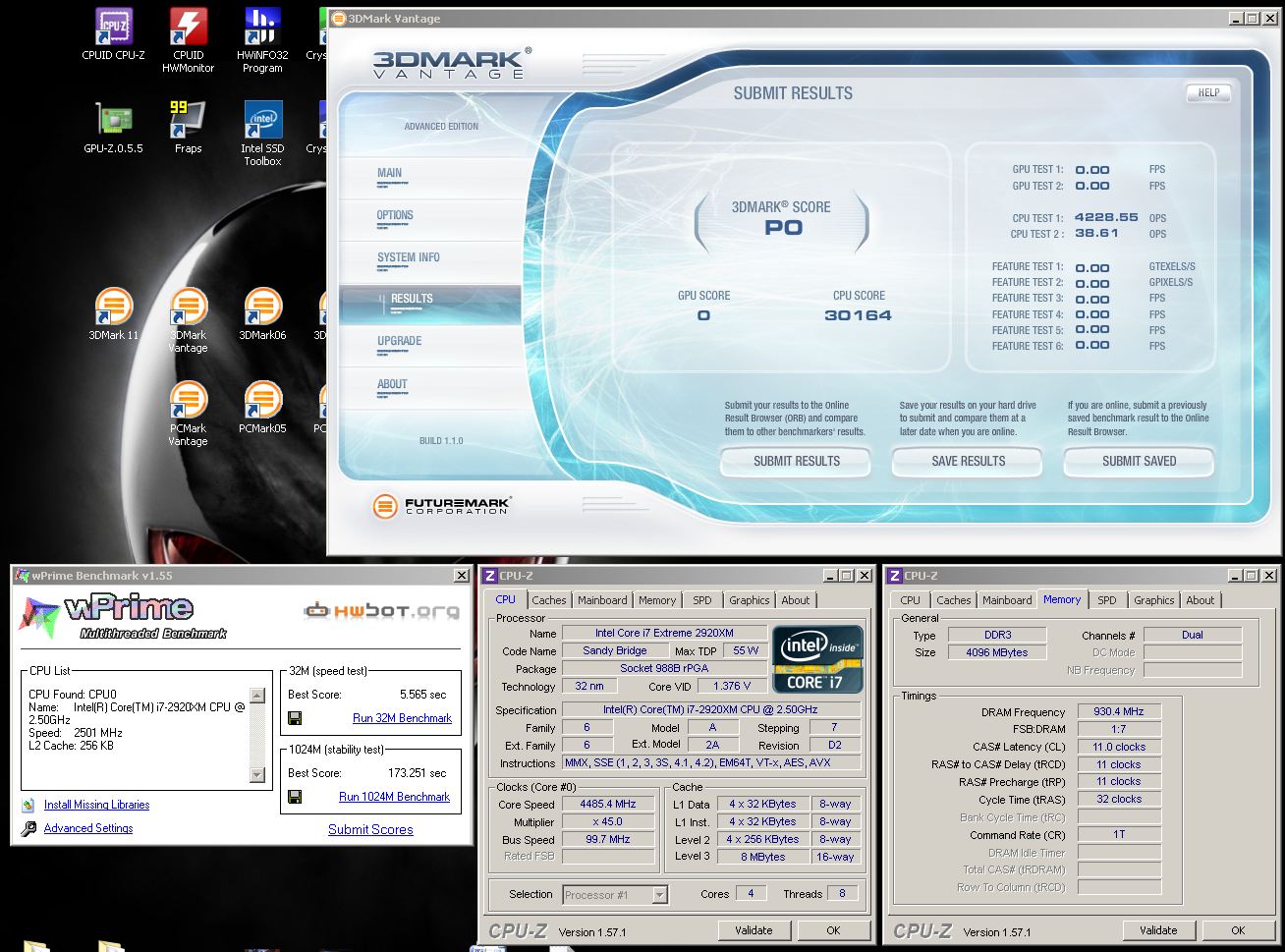The width and height of the screenshot is (1285, 952).
Task: Run the 1024M Benchmark in wPrime
Action: [394, 797]
